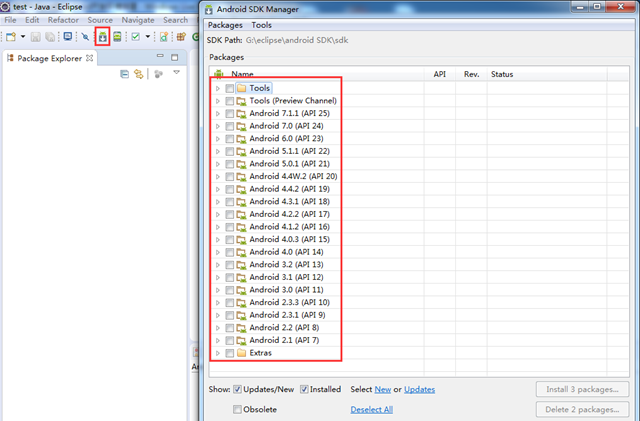Click the New Android XML file icon in Eclipse toolbar
The image size is (640, 421).
tap(164, 37)
